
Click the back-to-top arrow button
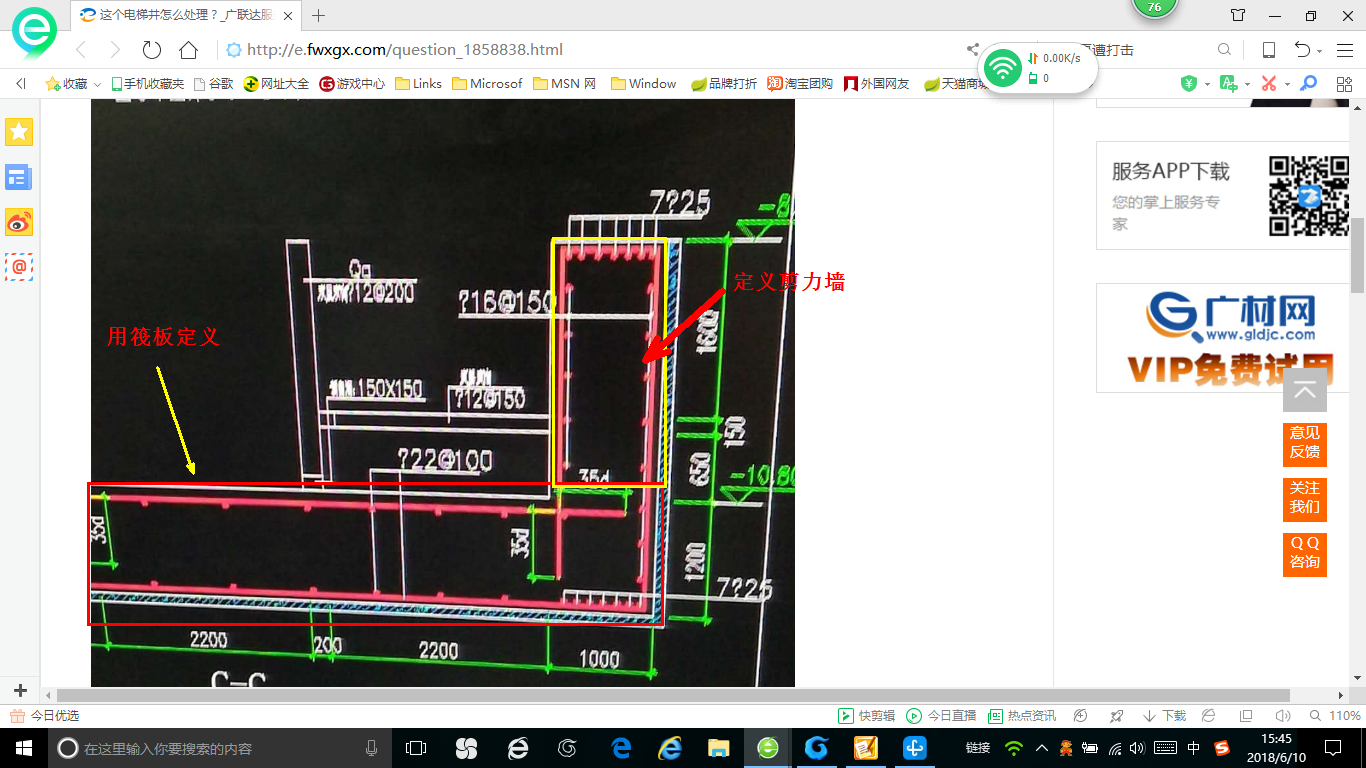pos(1305,390)
